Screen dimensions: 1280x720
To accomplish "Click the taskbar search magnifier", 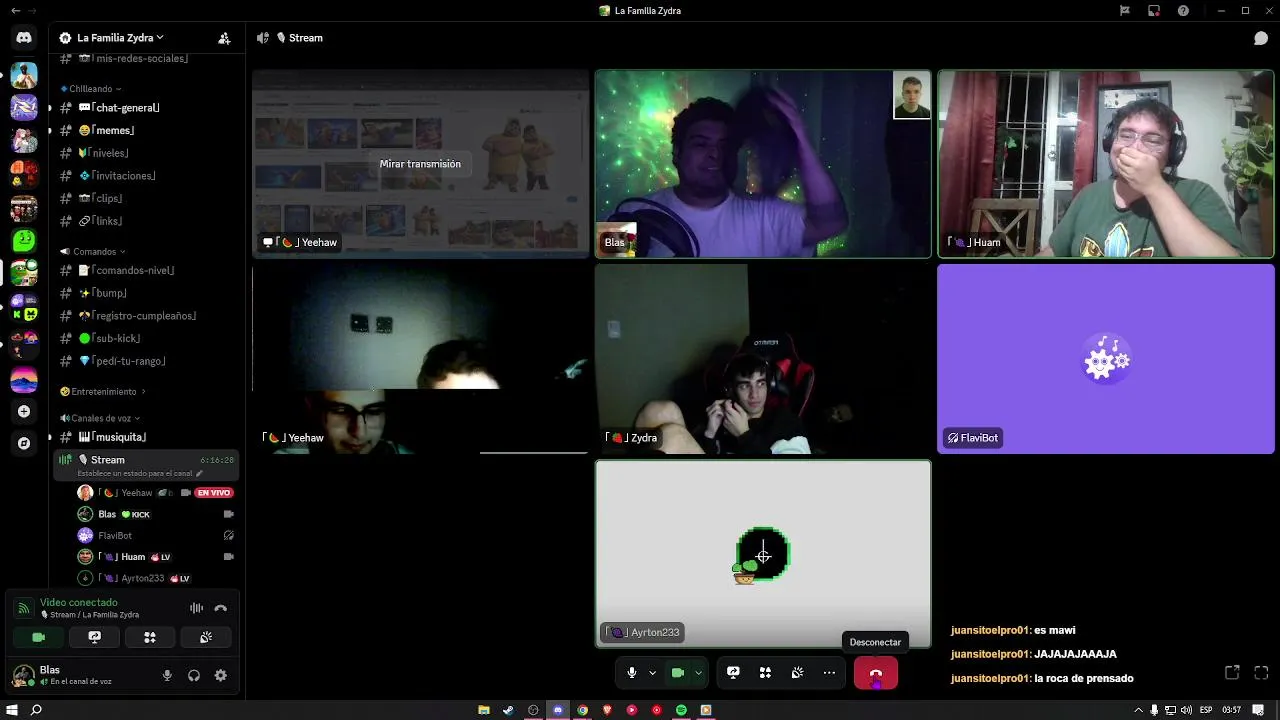I will coord(36,710).
